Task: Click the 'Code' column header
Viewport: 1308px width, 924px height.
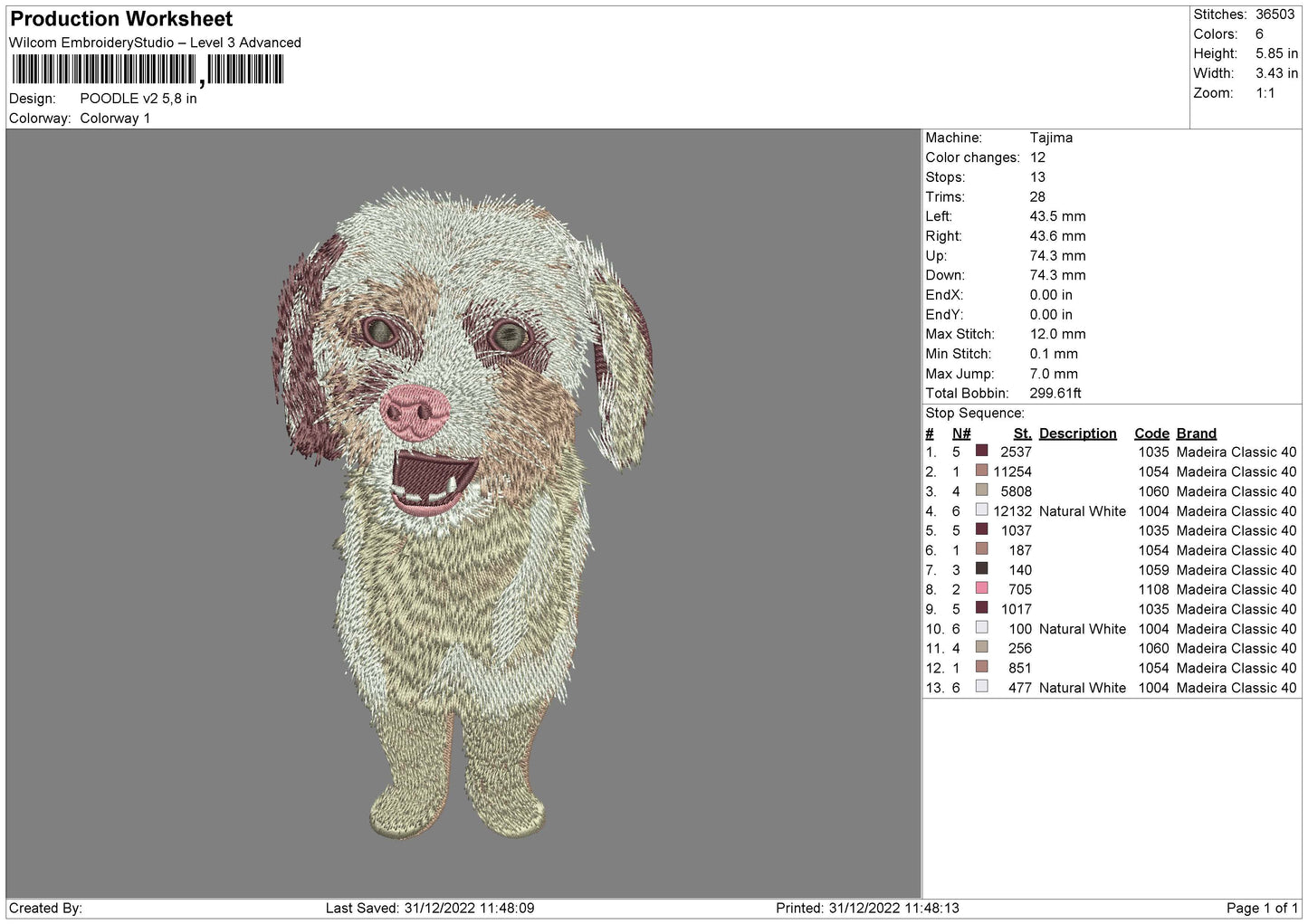Action: pyautogui.click(x=1151, y=433)
